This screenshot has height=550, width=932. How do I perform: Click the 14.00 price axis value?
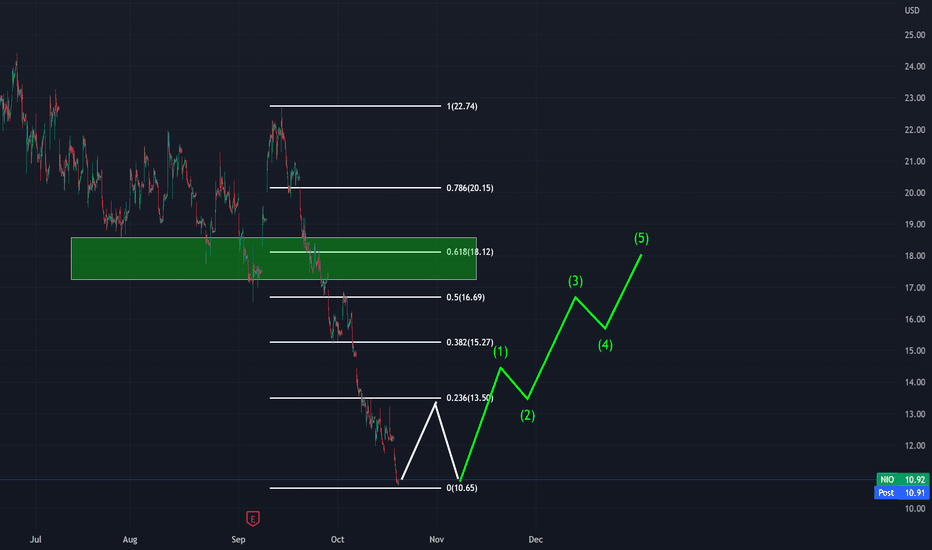pyautogui.click(x=915, y=382)
